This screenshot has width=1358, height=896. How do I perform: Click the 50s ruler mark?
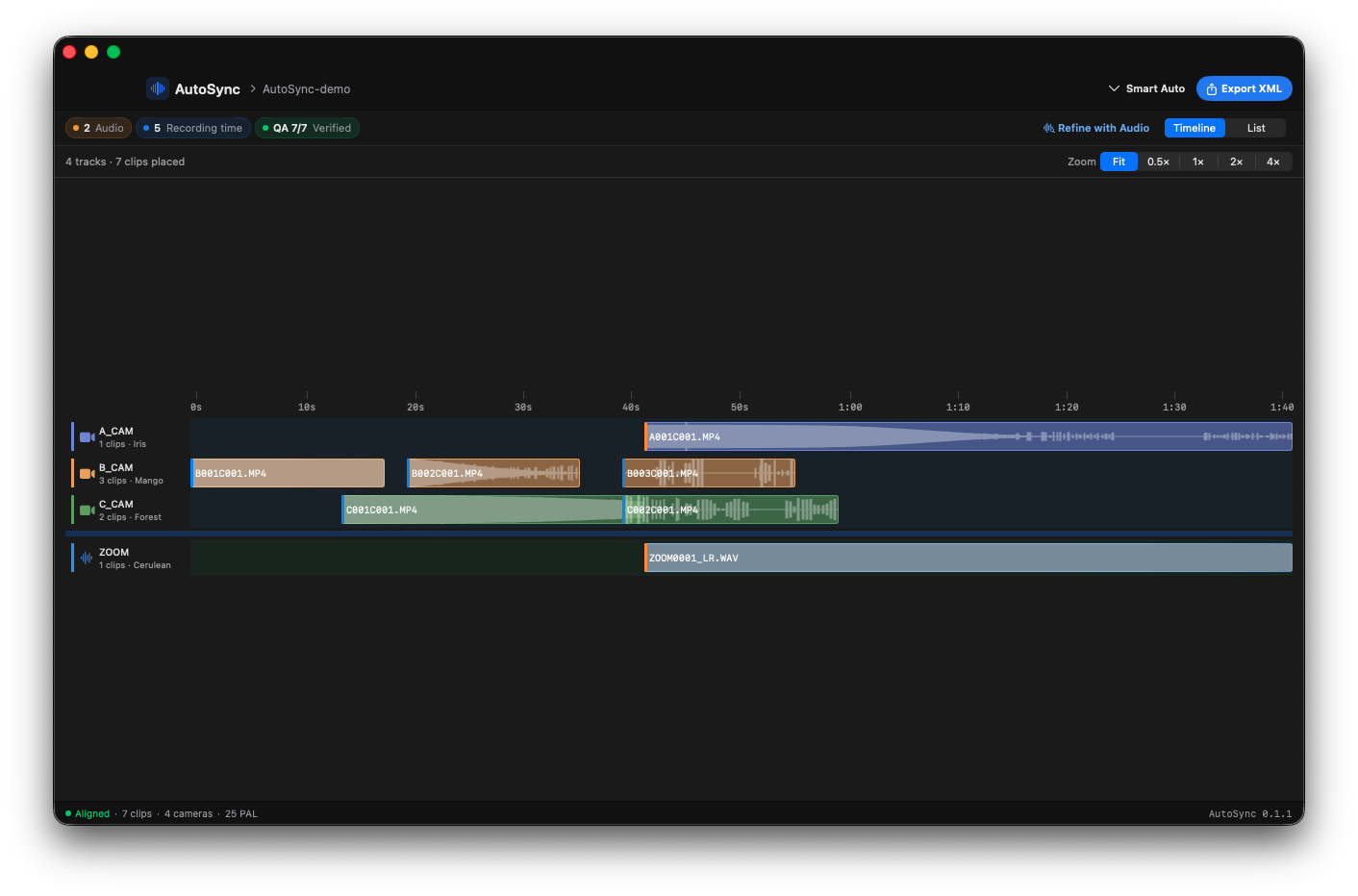tap(740, 407)
